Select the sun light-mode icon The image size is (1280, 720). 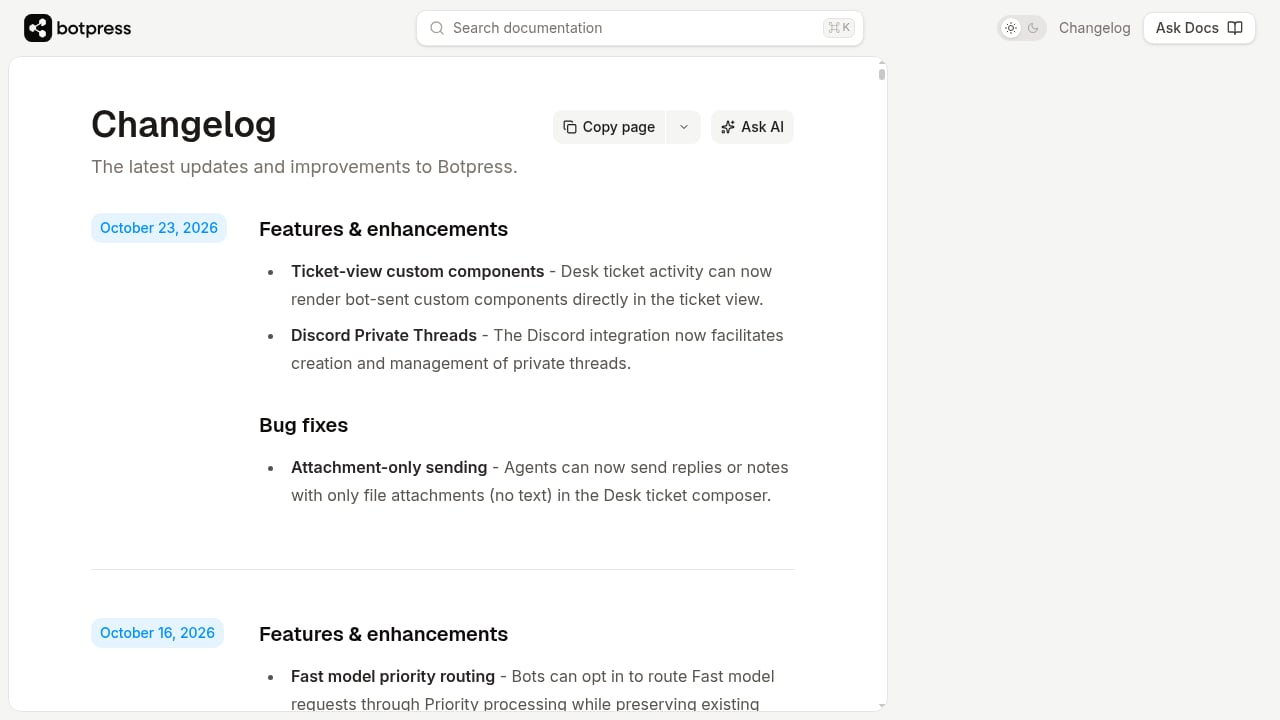click(x=1011, y=28)
